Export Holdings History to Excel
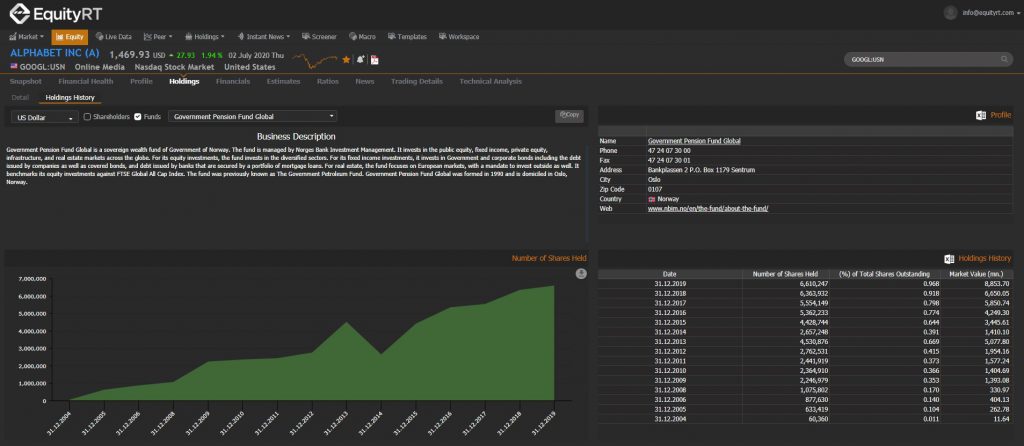 [x=950, y=259]
